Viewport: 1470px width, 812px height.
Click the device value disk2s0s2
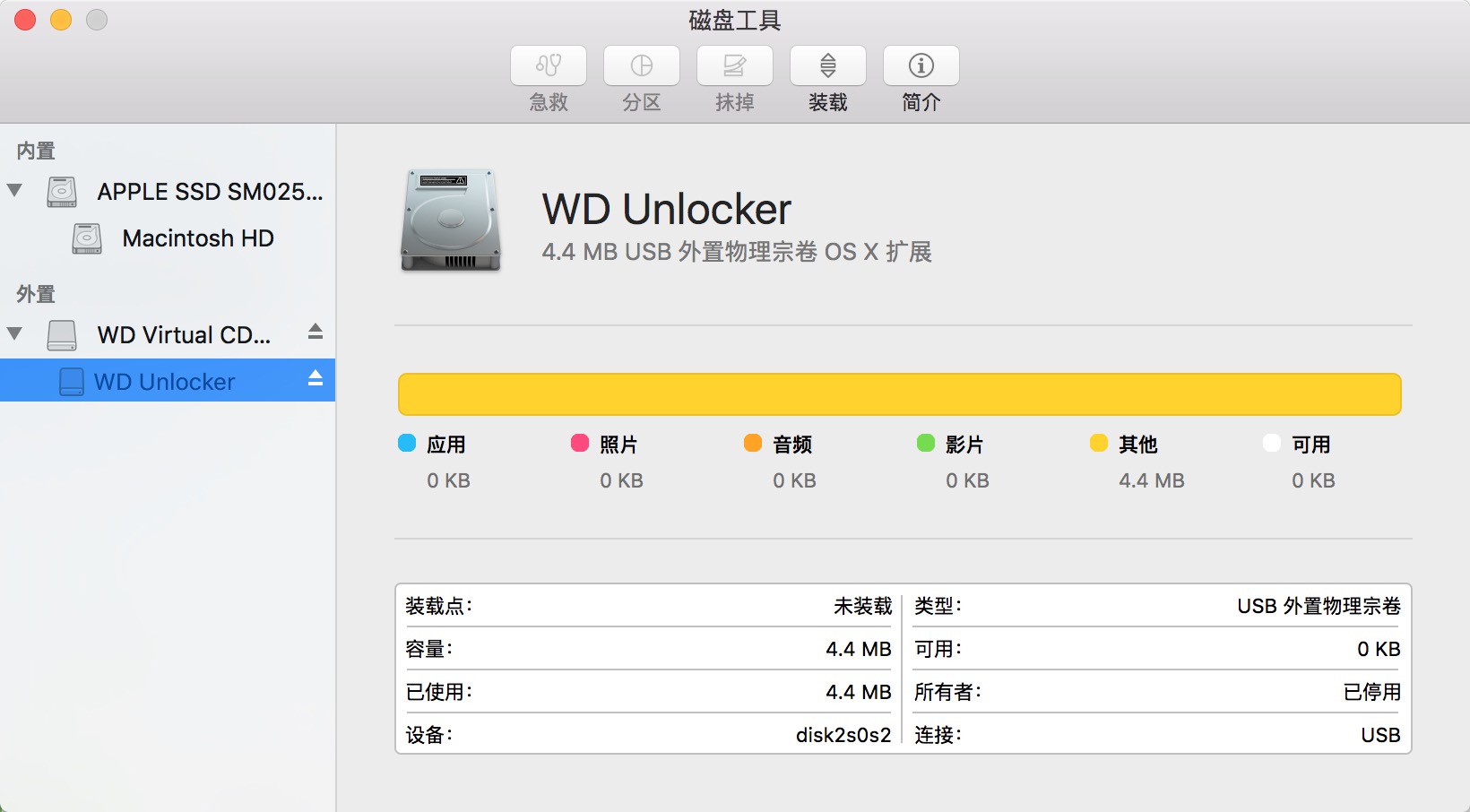coord(843,735)
